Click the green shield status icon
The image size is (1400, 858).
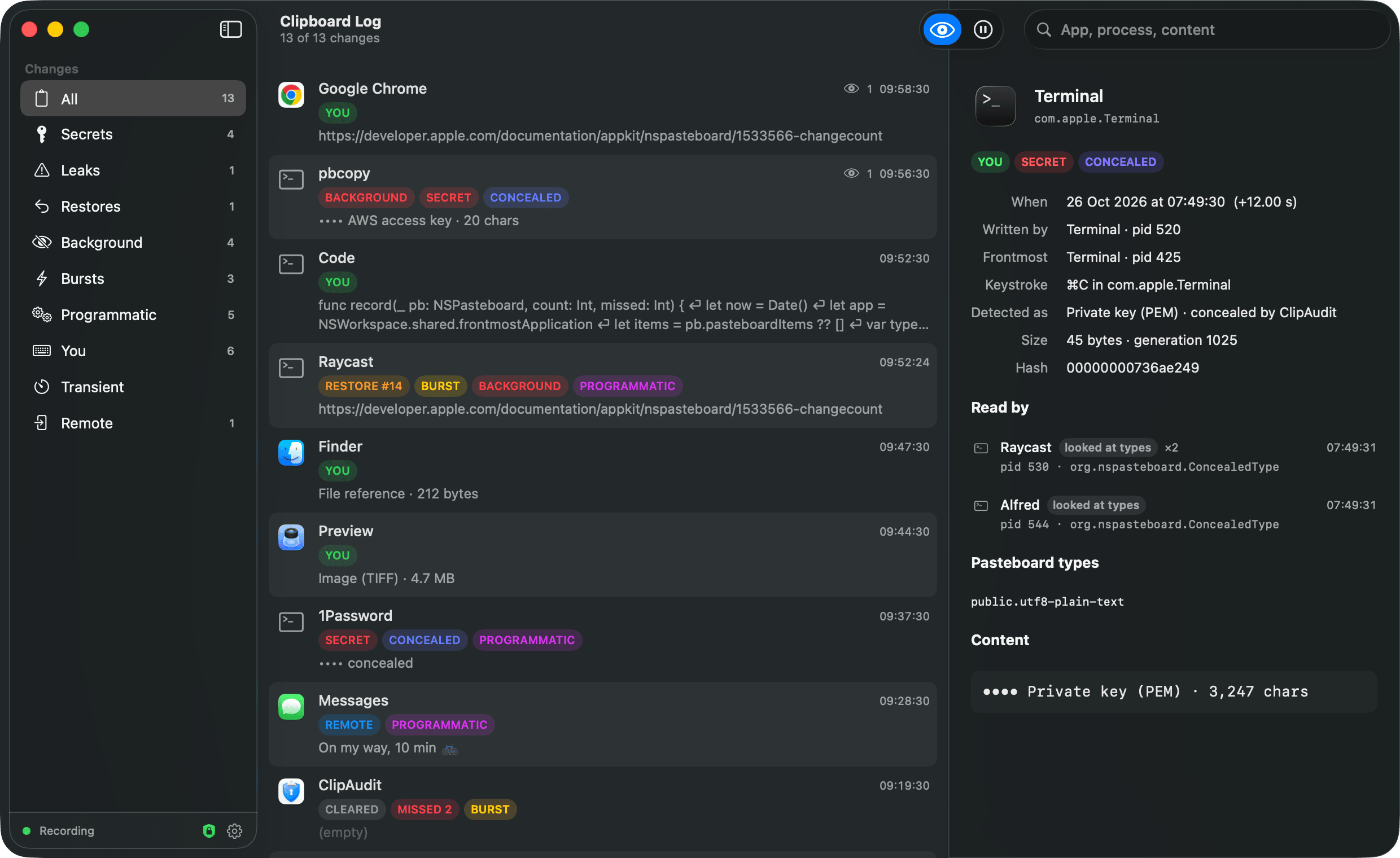click(x=209, y=831)
